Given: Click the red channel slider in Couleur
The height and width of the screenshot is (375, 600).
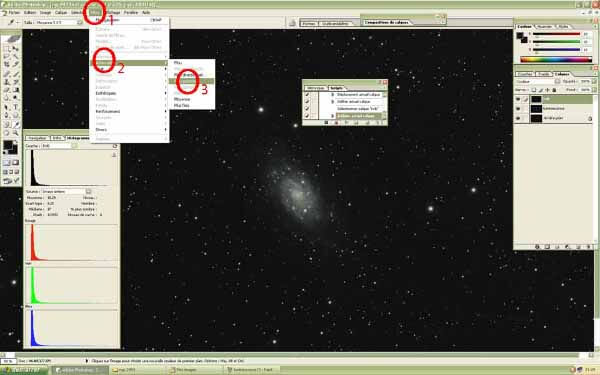Looking at the screenshot, I should click(x=556, y=34).
